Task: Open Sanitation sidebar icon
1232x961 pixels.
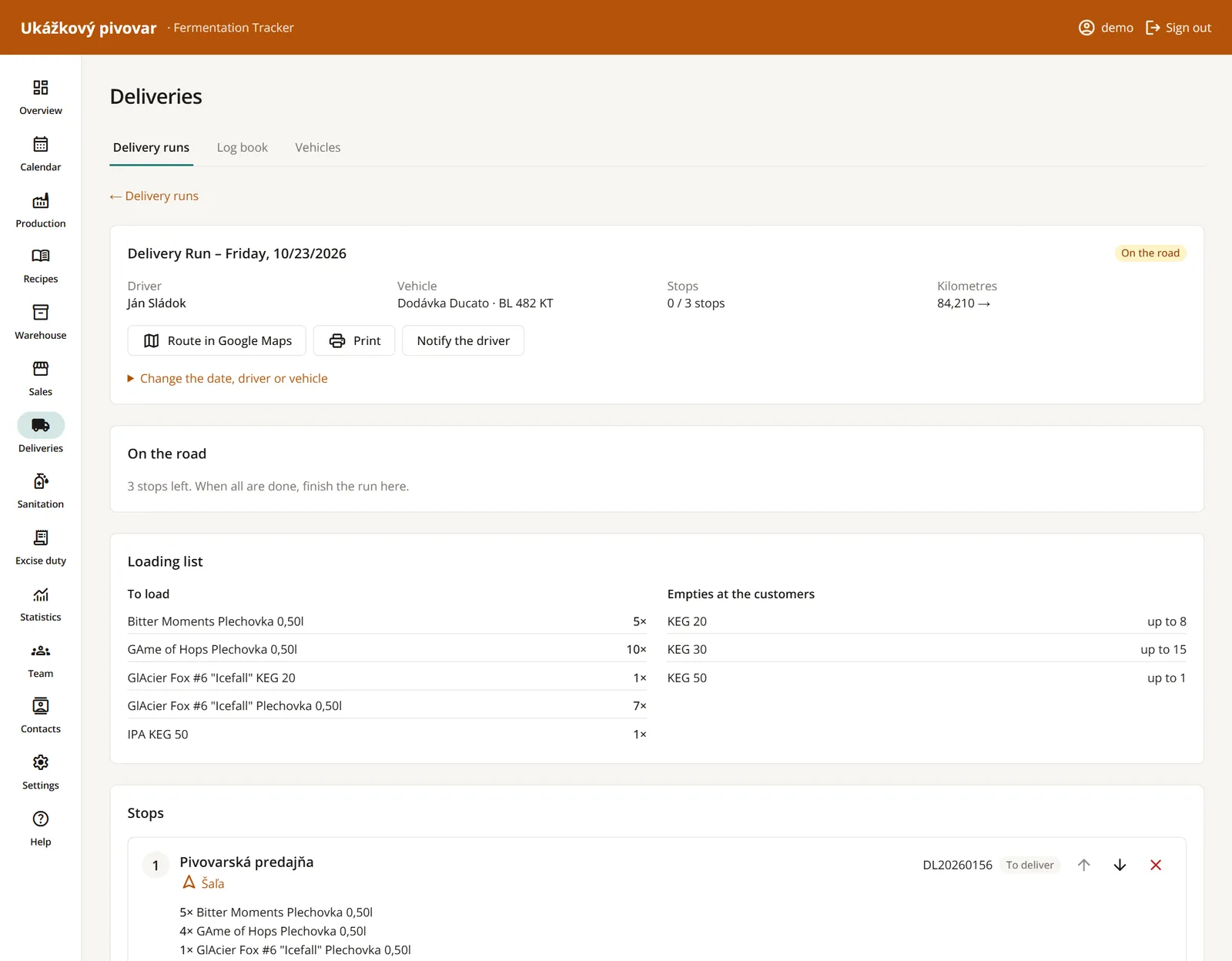Action: tap(41, 481)
